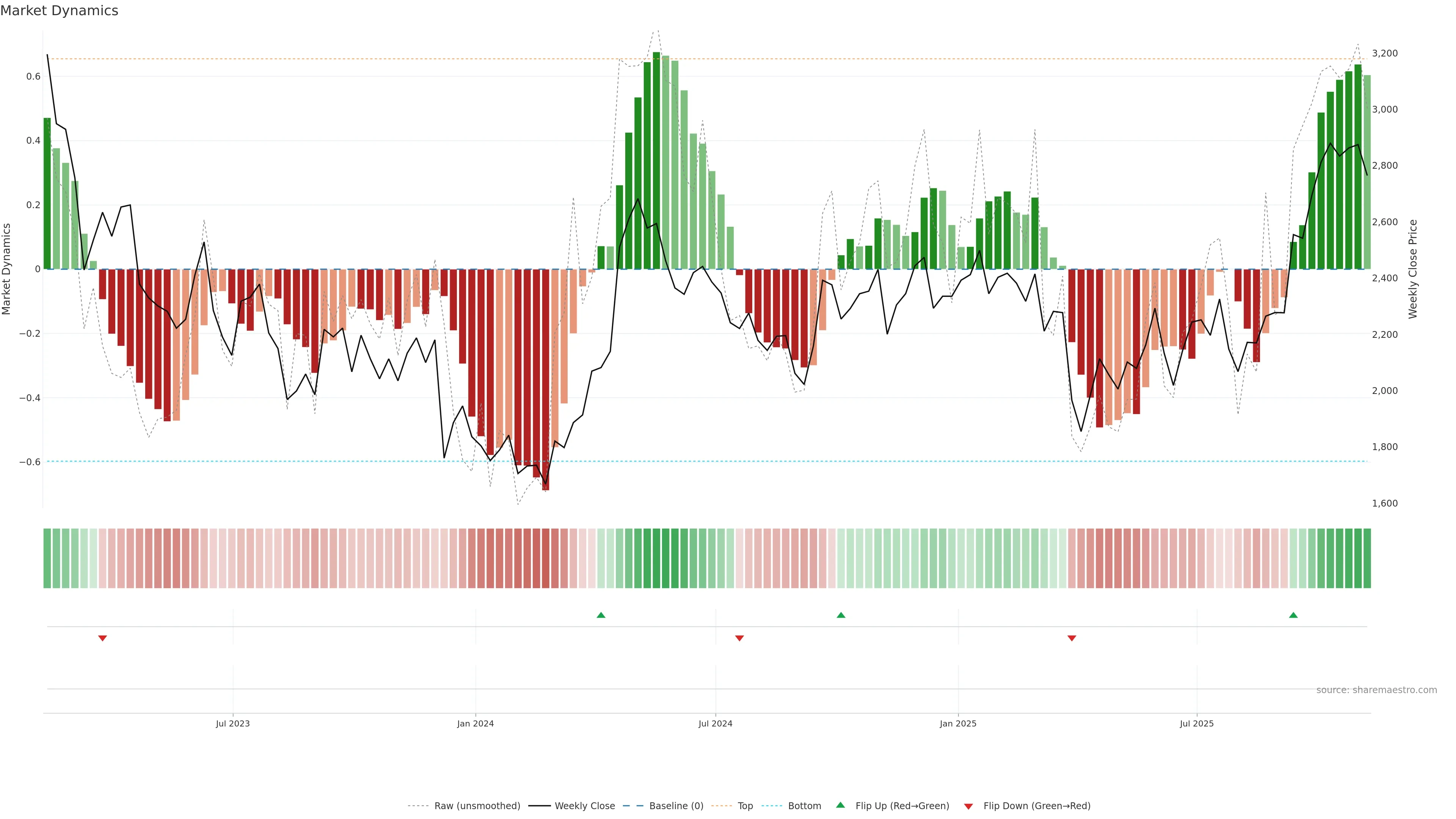Toggle the Baseline (0) legend entry
The width and height of the screenshot is (1456, 819).
(676, 806)
